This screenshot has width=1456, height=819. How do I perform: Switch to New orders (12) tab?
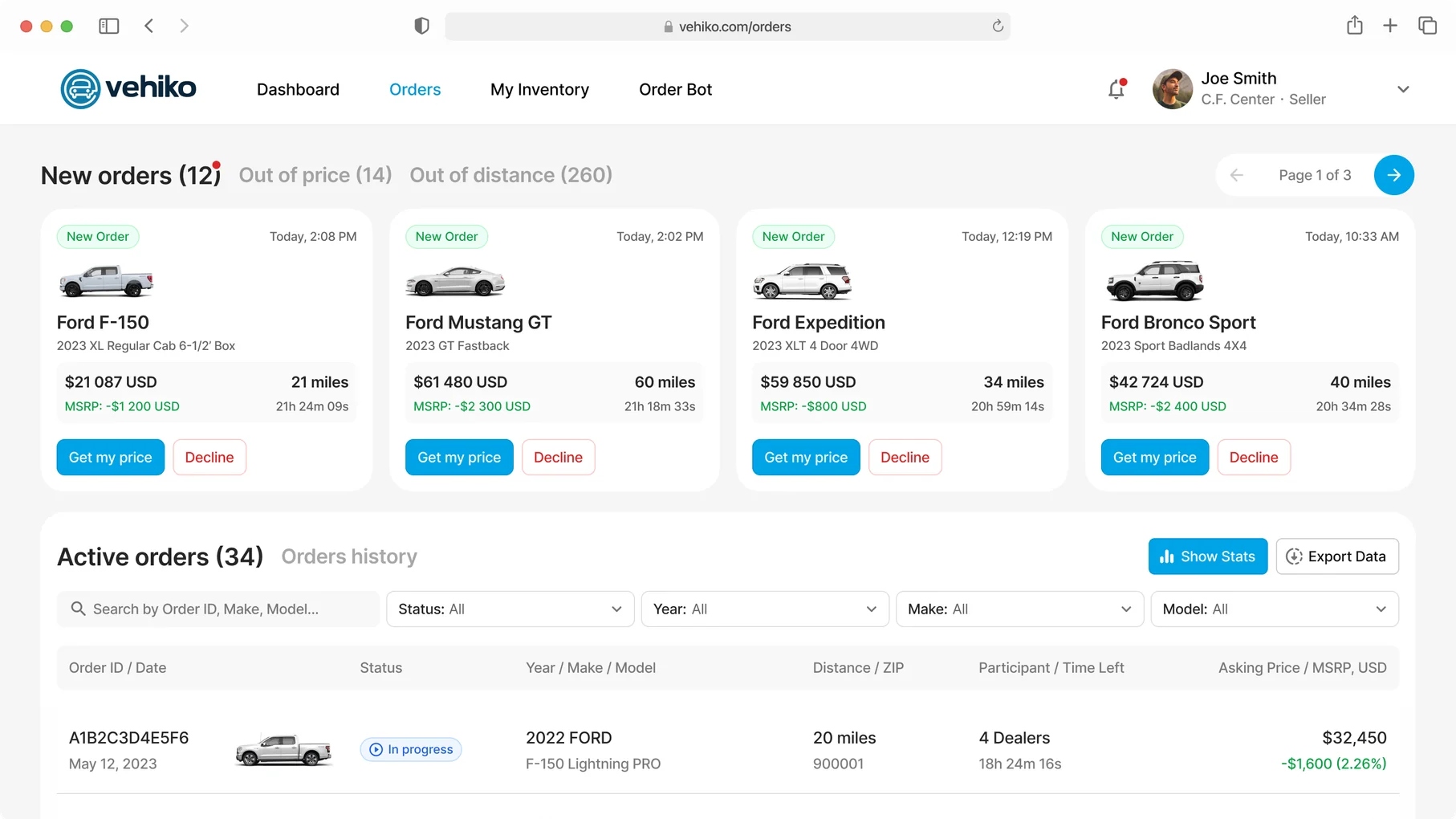(x=131, y=175)
